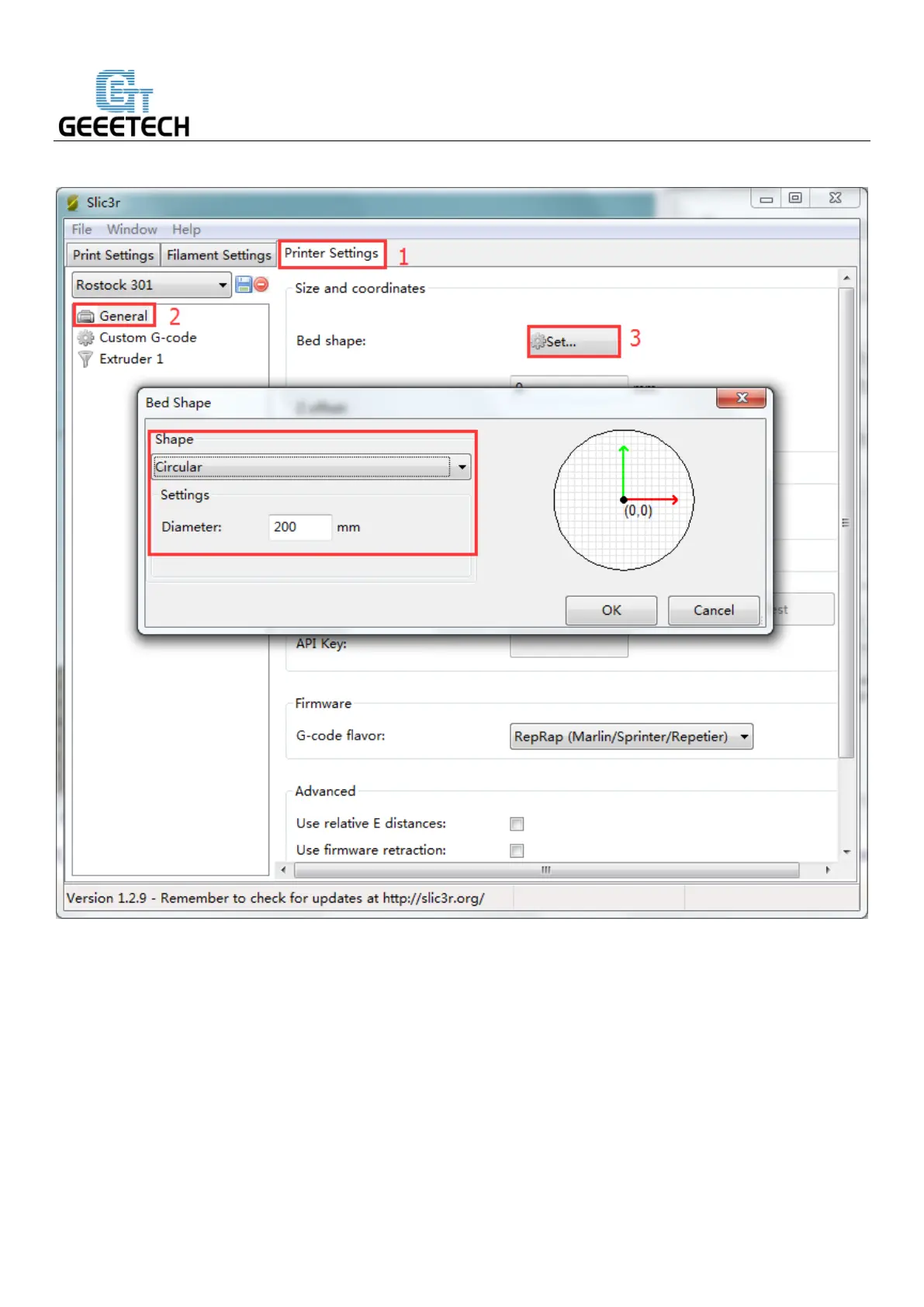Open the Rostock 301 preset dropdown
Image resolution: width=924 pixels, height=1307 pixels.
[151, 285]
